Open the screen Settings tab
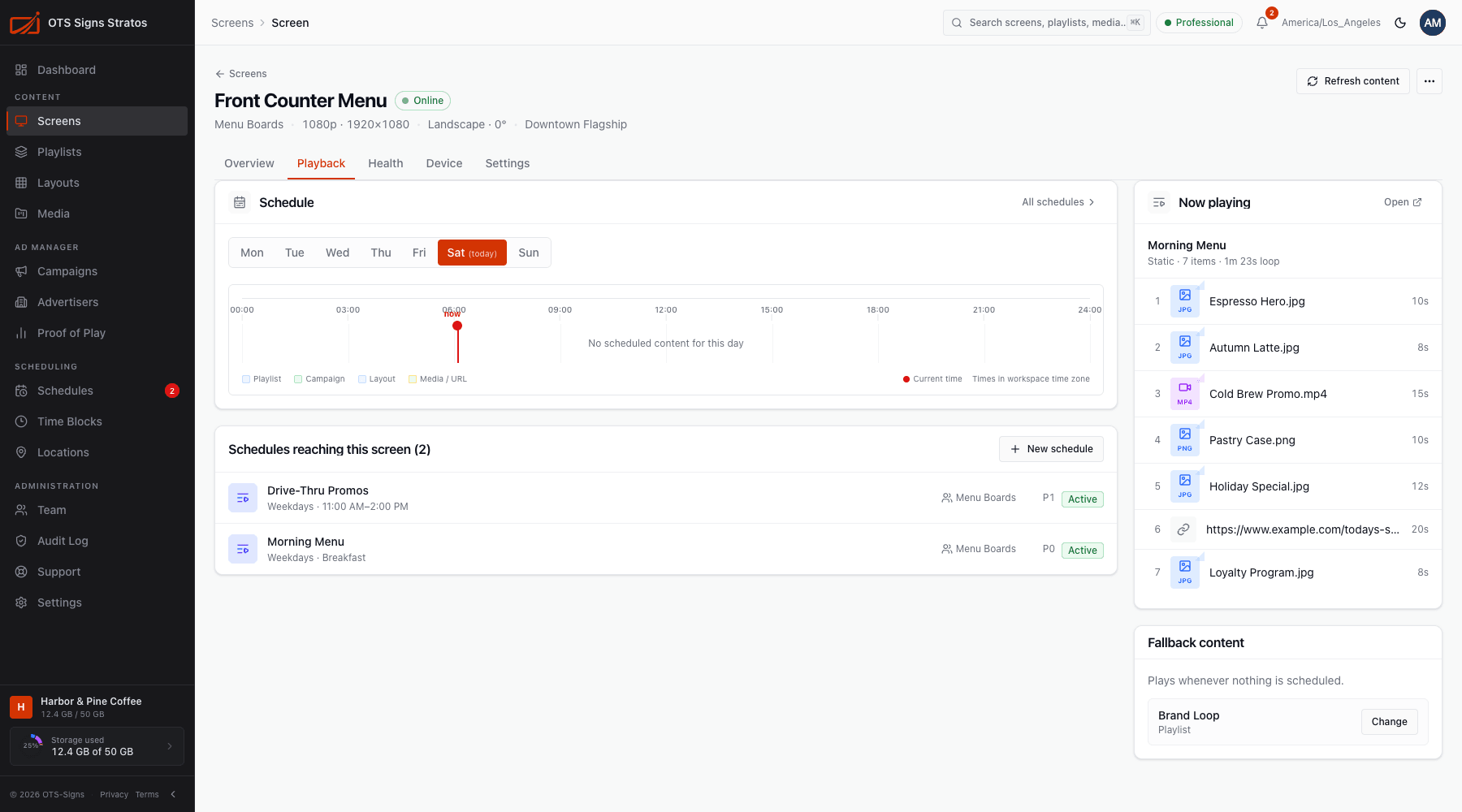 (x=508, y=163)
